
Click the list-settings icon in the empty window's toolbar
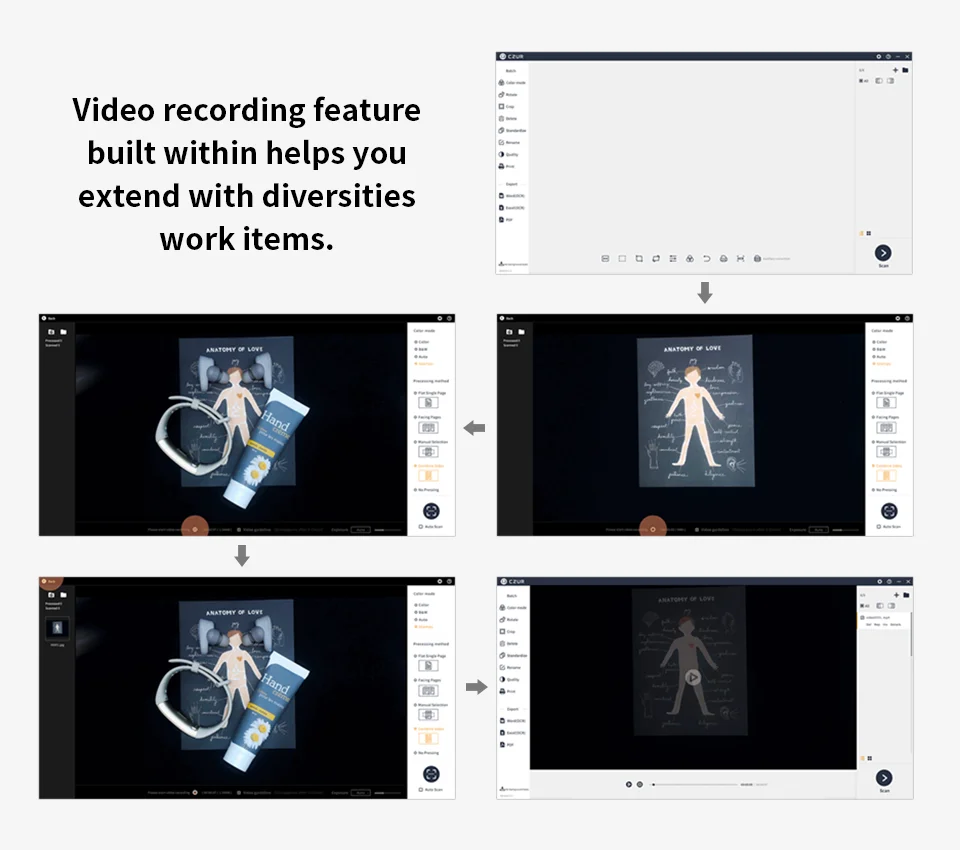673,259
